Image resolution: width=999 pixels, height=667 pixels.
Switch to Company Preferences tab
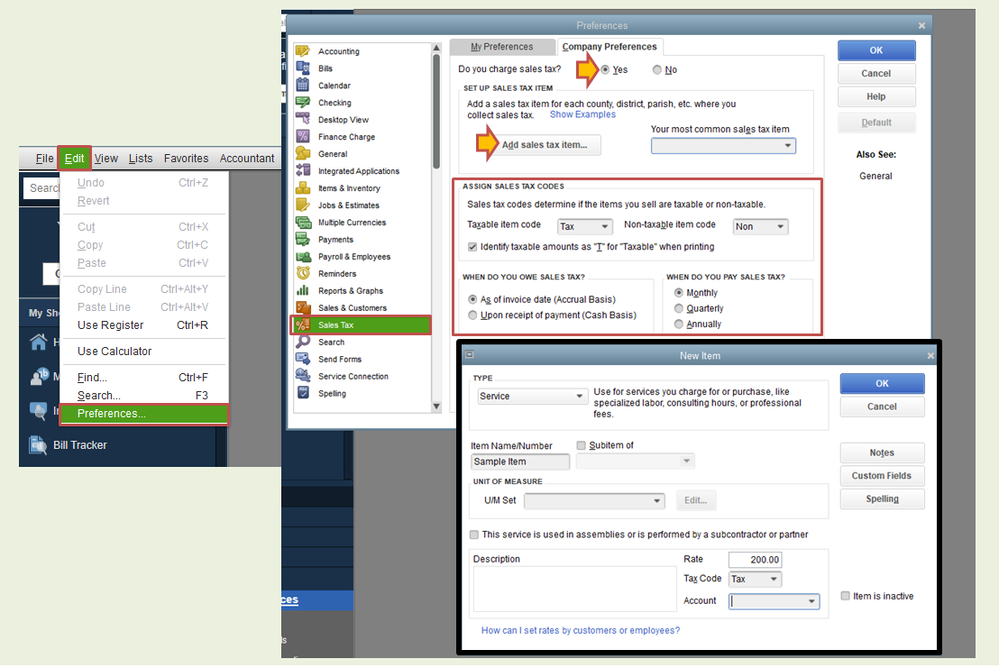609,47
